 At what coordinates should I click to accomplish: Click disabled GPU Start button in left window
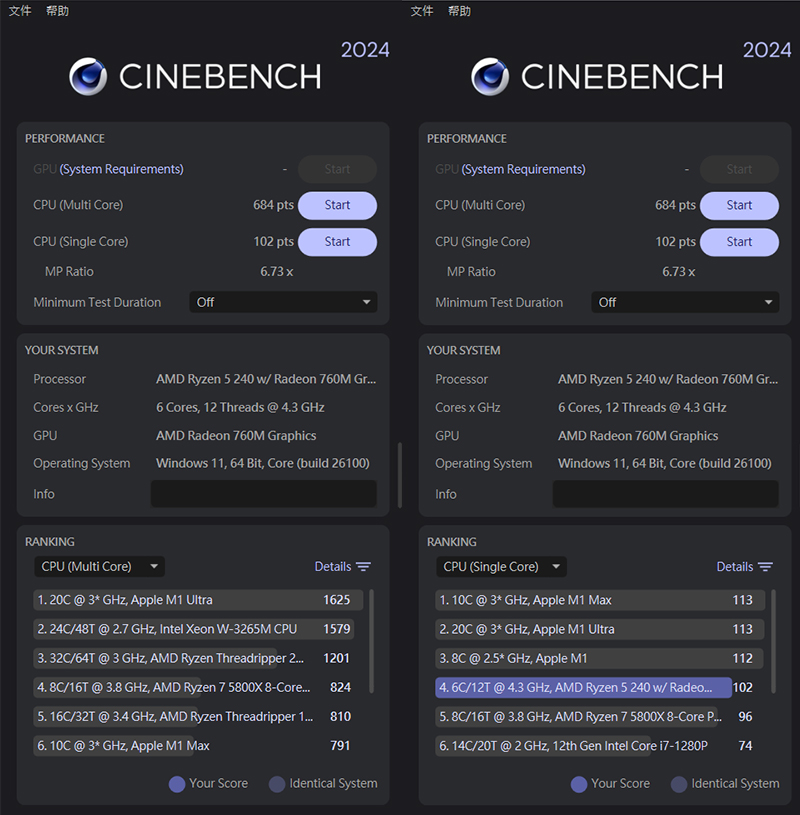[x=337, y=169]
